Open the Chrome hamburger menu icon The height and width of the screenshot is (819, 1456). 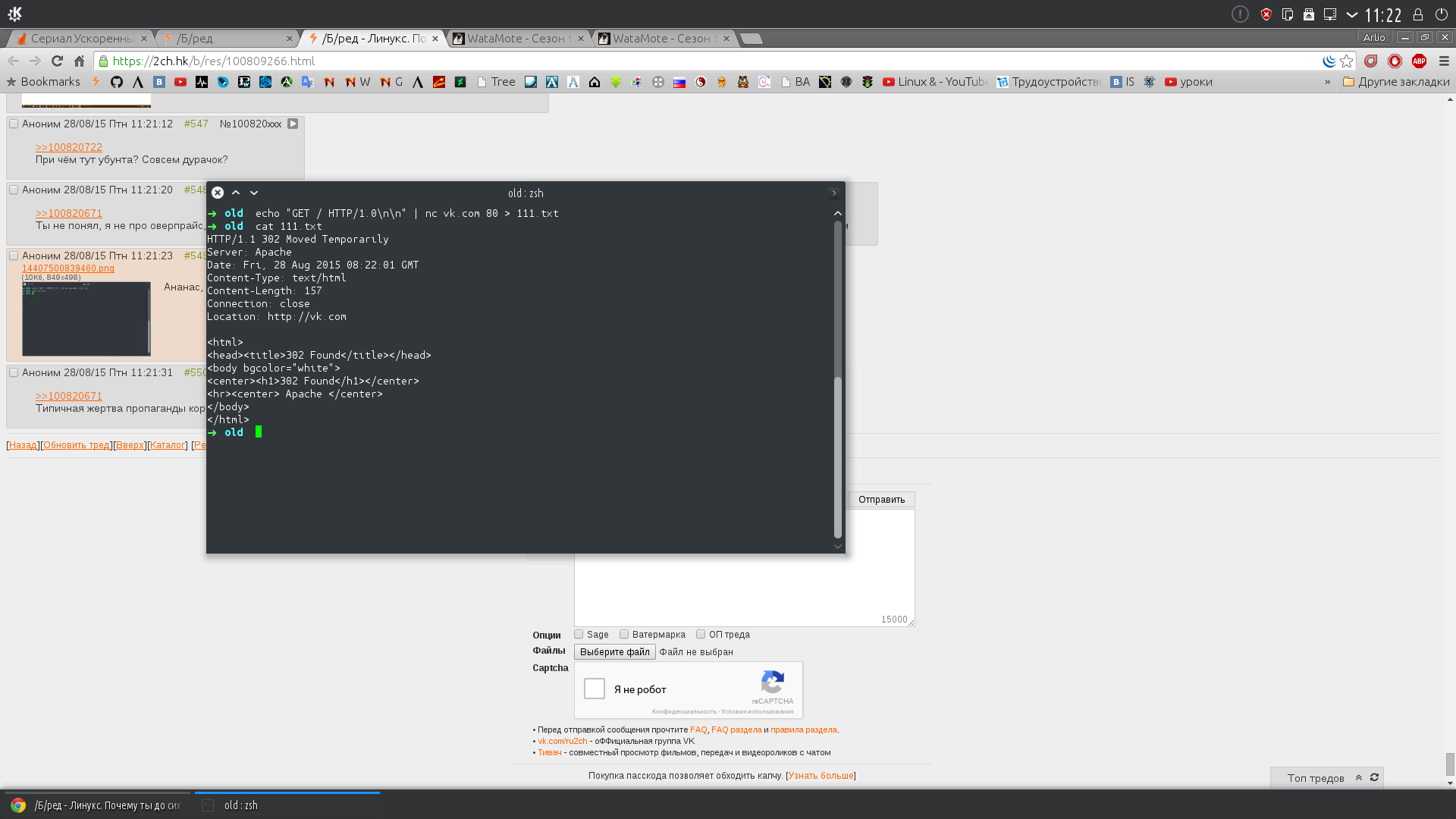click(1444, 61)
